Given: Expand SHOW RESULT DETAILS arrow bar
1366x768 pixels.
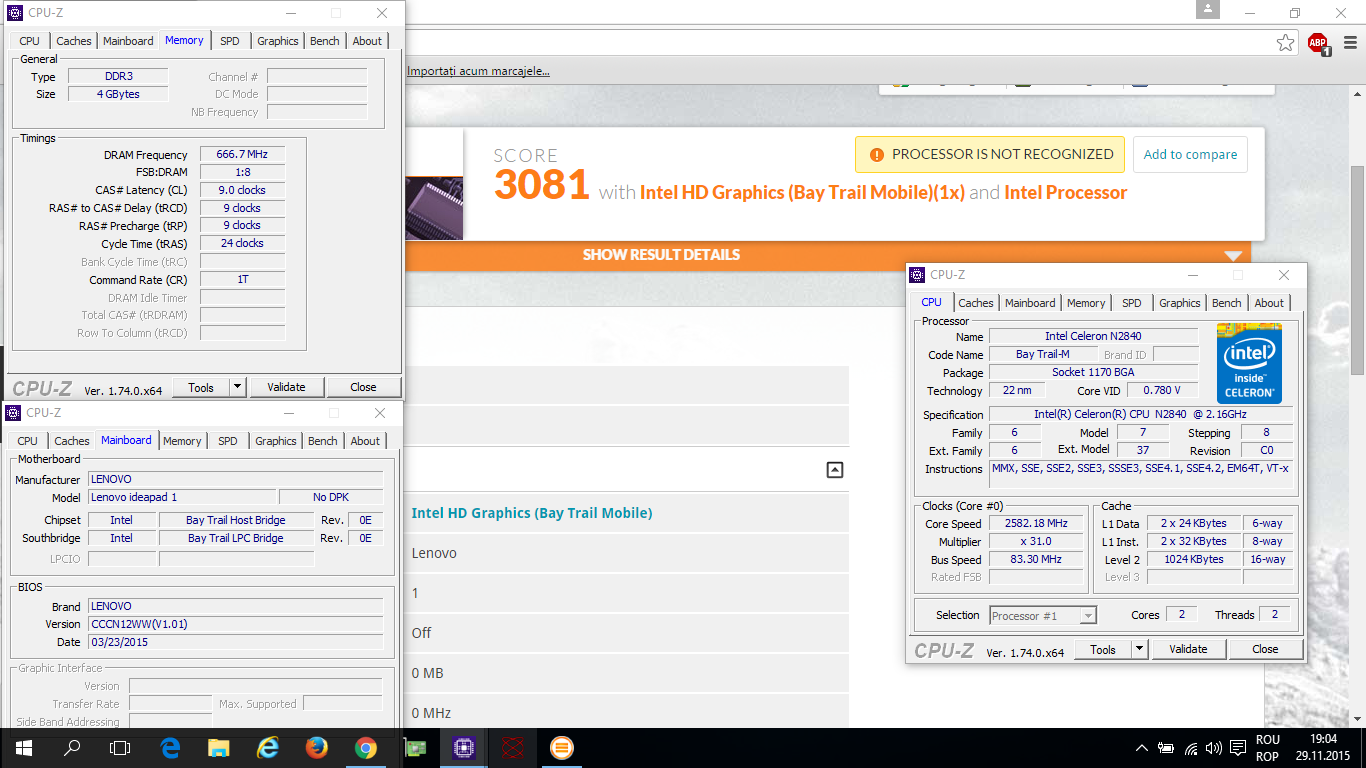Looking at the screenshot, I should (1232, 256).
